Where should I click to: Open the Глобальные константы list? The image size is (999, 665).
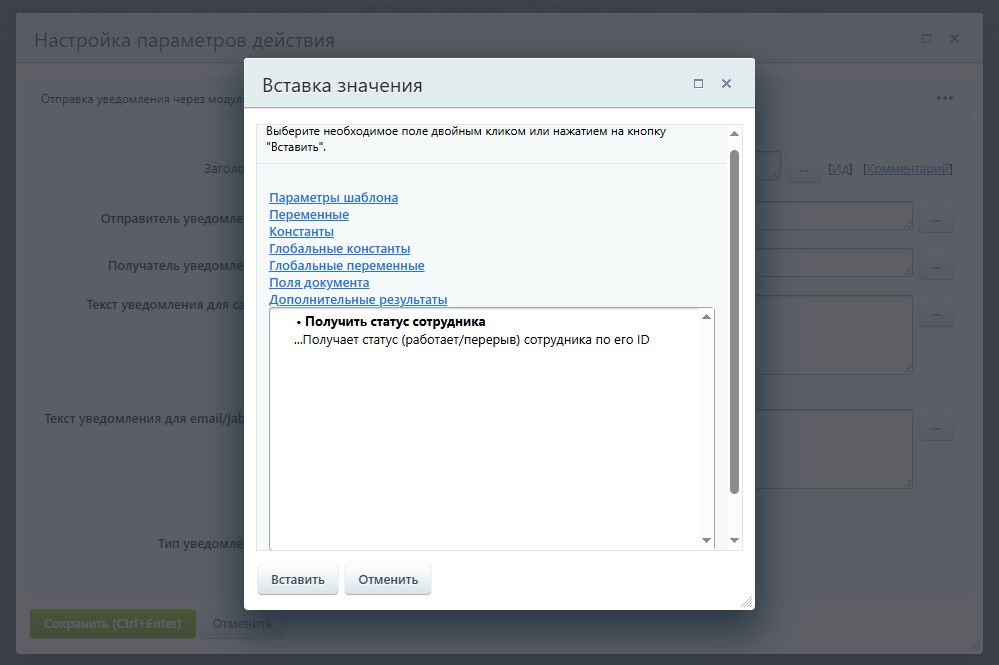click(340, 248)
